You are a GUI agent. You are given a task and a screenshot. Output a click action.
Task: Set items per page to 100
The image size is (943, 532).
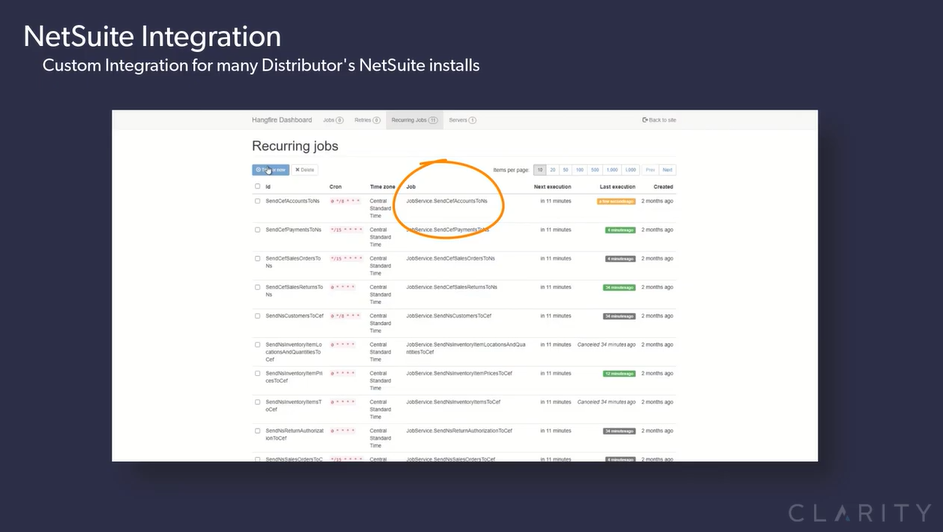coord(580,170)
